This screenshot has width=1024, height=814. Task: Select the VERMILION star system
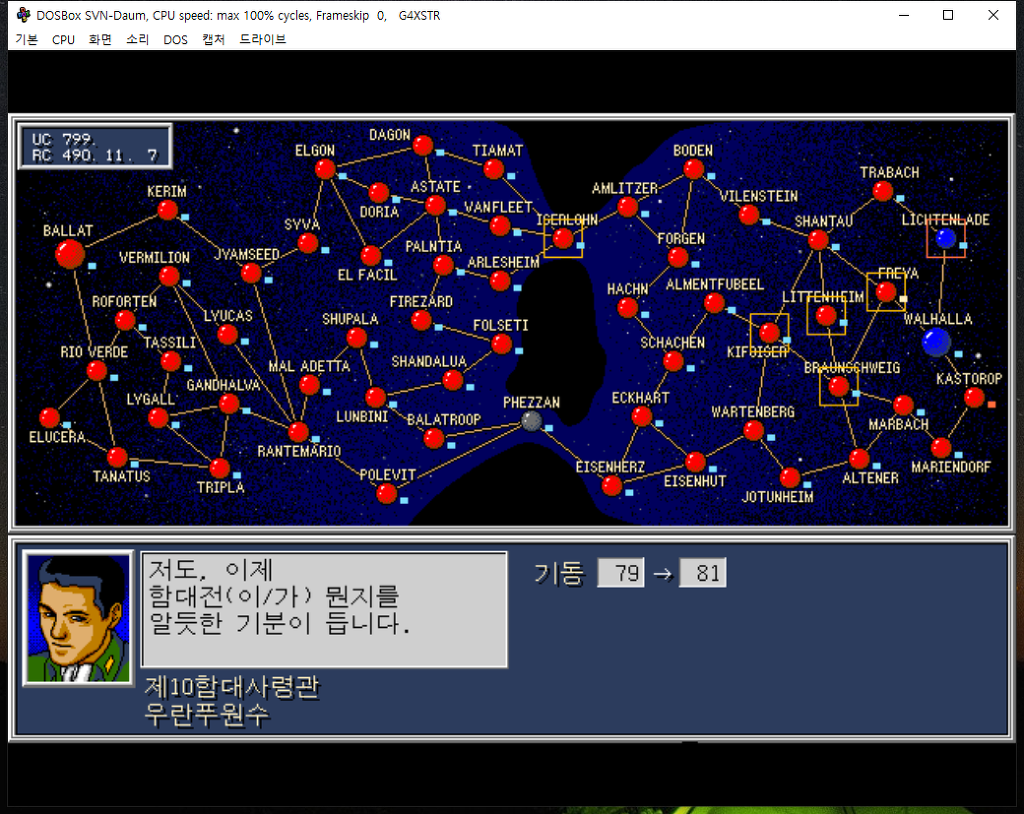[x=169, y=276]
